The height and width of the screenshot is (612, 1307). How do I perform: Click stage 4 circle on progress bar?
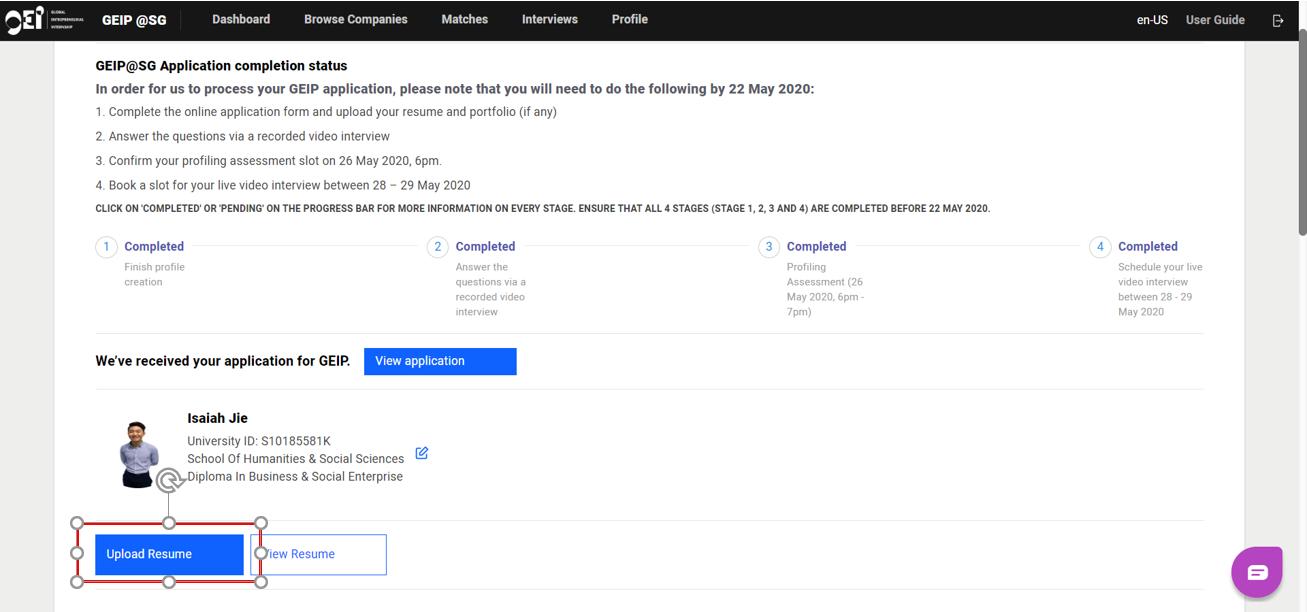(x=1100, y=247)
